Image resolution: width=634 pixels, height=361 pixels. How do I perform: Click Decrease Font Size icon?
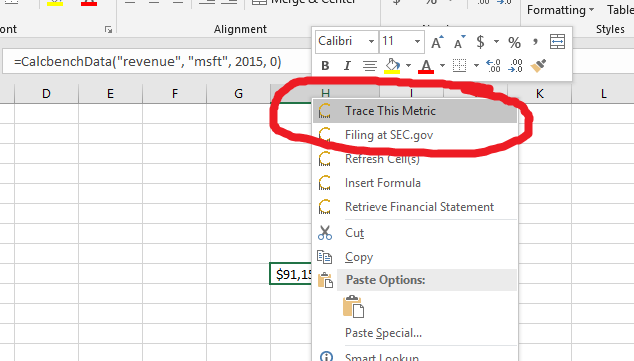pyautogui.click(x=460, y=42)
